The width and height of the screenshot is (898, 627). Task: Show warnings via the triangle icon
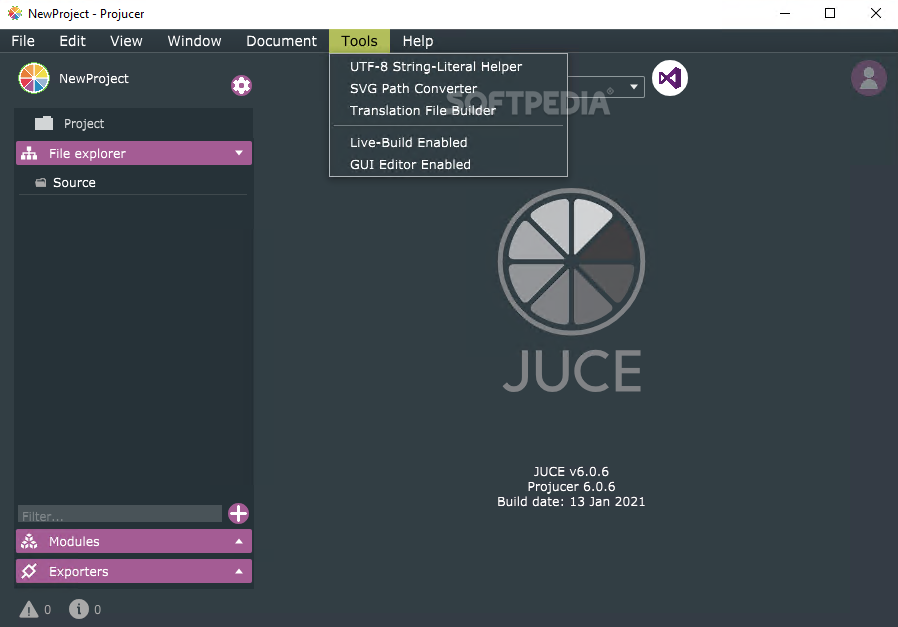pyautogui.click(x=29, y=609)
